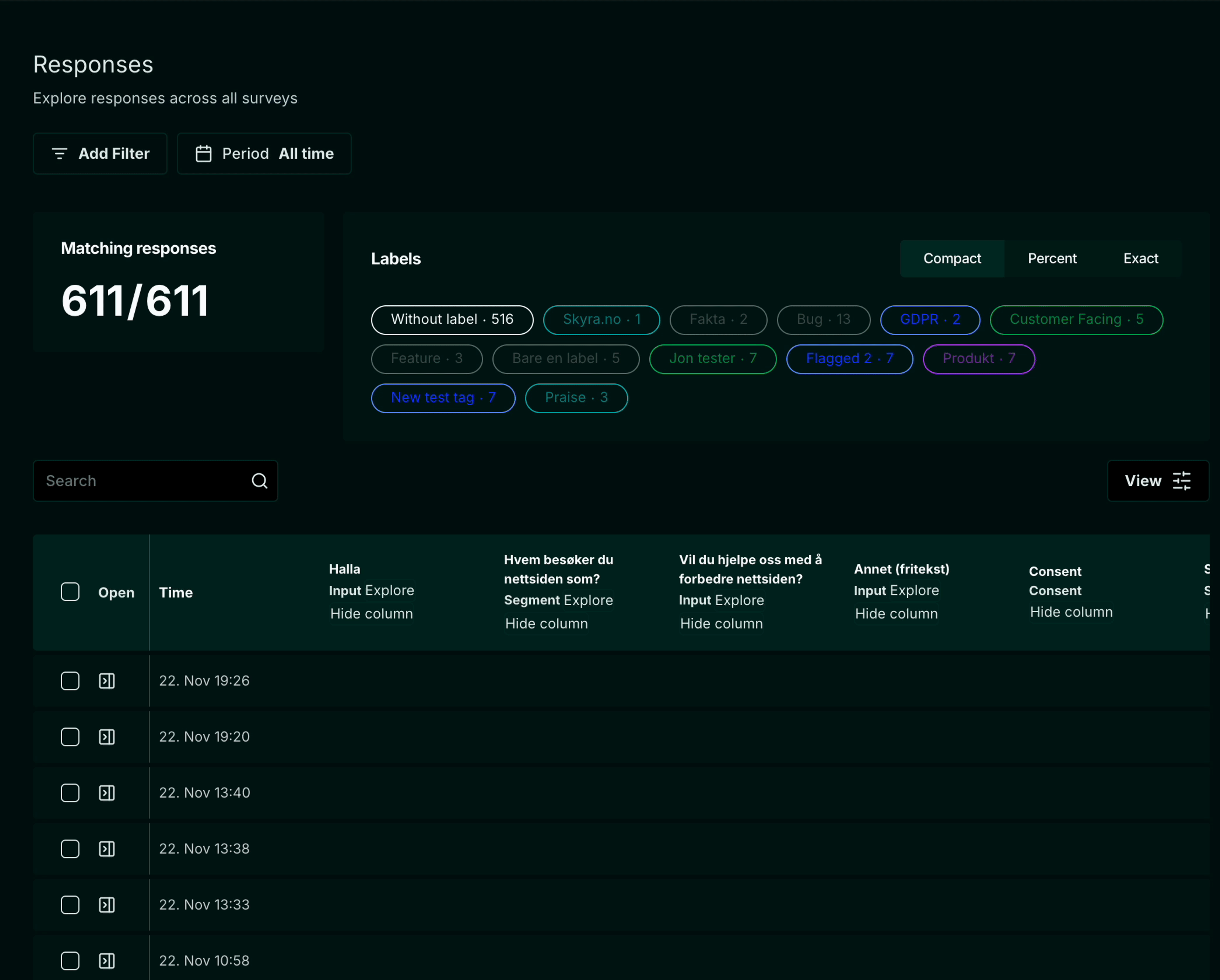Click the 611/611 matching responses count
This screenshot has width=1220, height=980.
[x=135, y=301]
